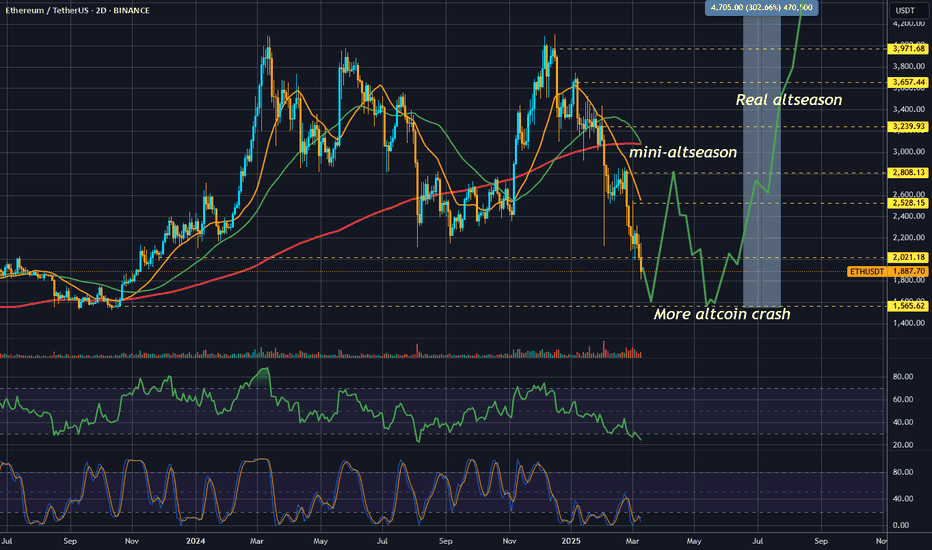Select the 4,705.00 (302.66%) measurement label
Screen dimensions: 932x550
(761, 8)
